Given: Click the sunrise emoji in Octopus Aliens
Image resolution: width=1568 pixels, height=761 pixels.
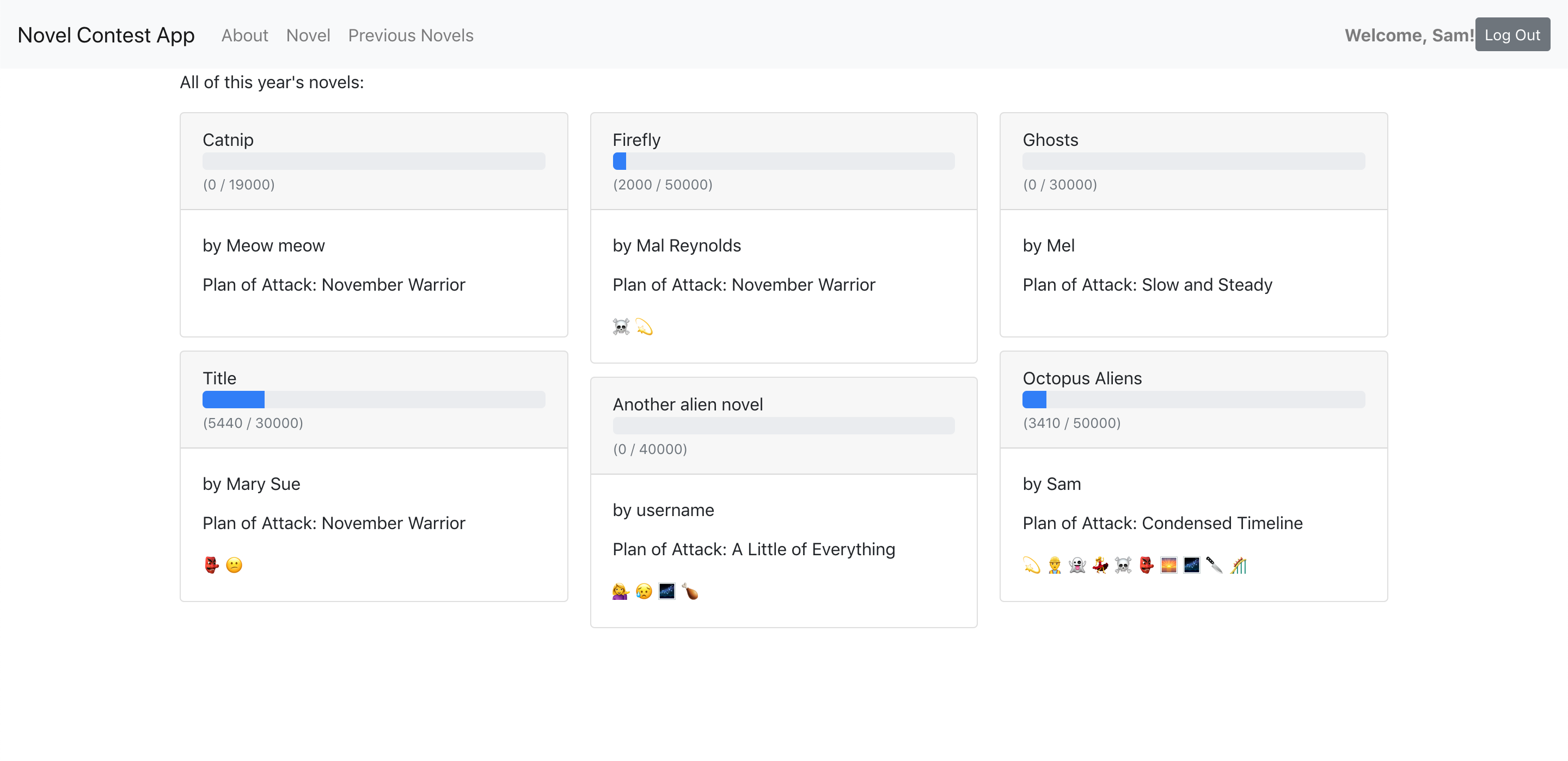Looking at the screenshot, I should [1169, 565].
